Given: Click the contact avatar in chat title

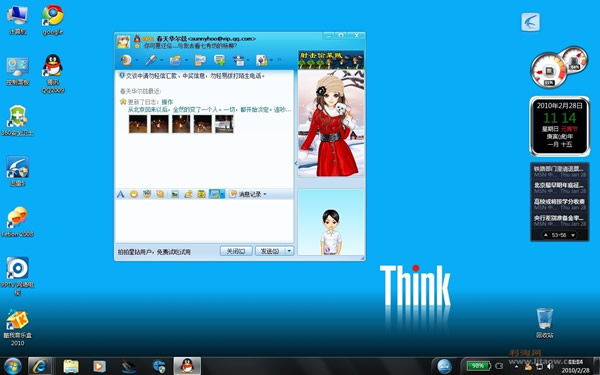Looking at the screenshot, I should [123, 42].
